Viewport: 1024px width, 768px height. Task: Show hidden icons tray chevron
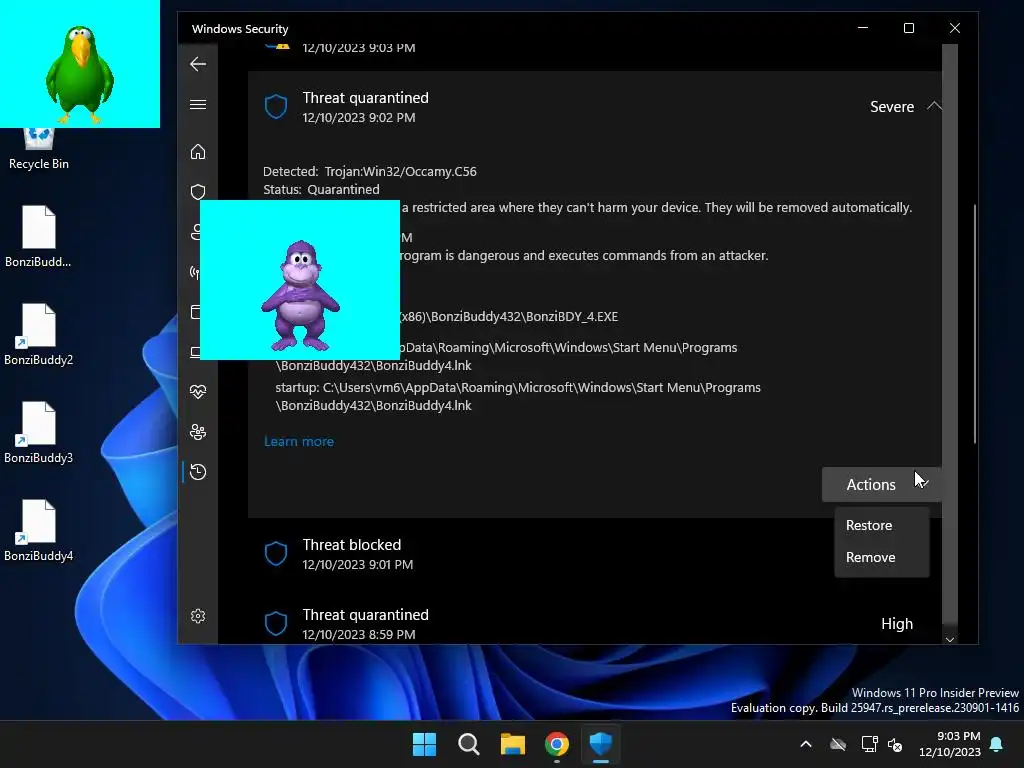806,744
